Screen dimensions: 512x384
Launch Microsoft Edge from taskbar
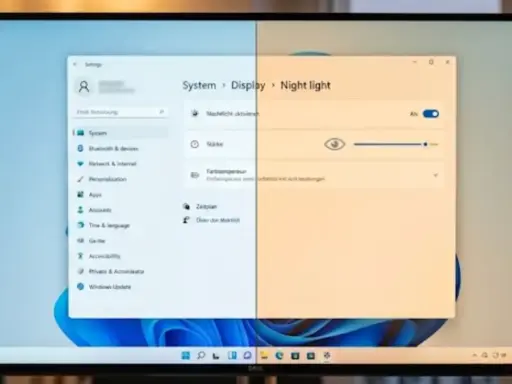[279, 356]
